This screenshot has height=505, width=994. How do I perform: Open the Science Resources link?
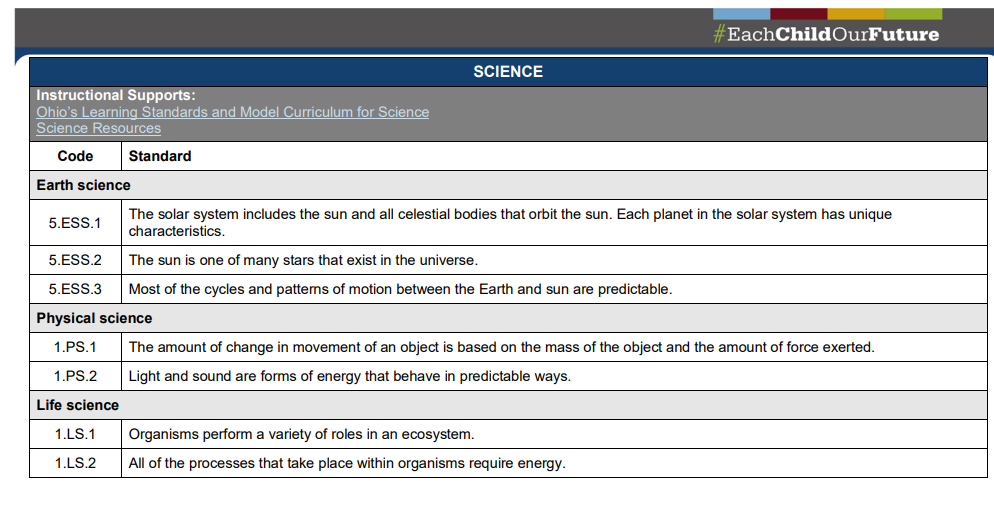pos(98,128)
